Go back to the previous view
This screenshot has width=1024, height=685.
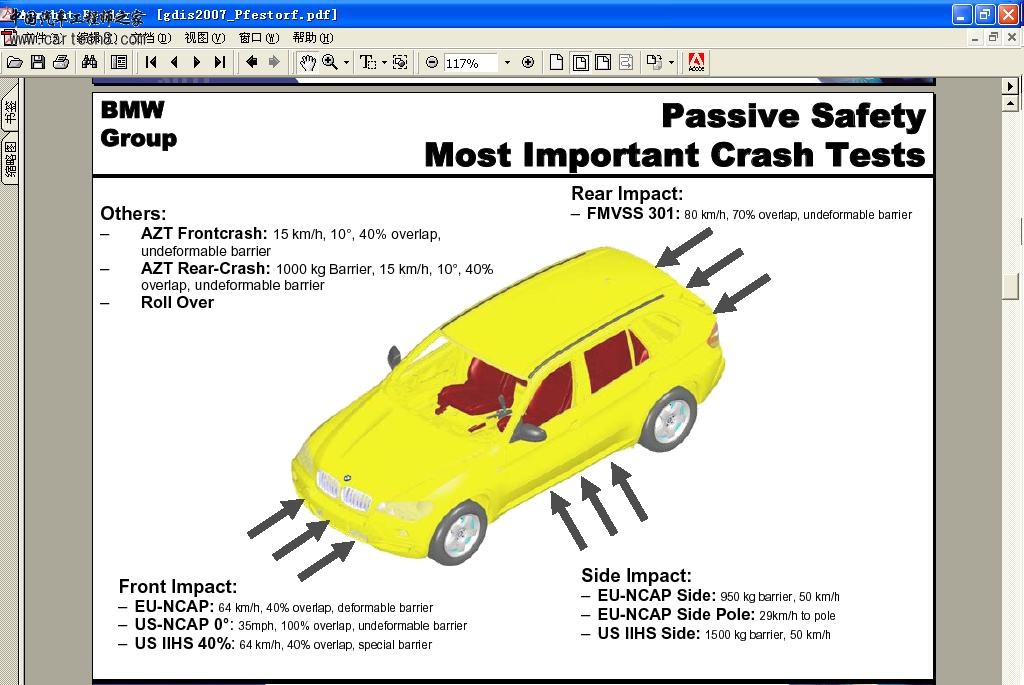[251, 63]
